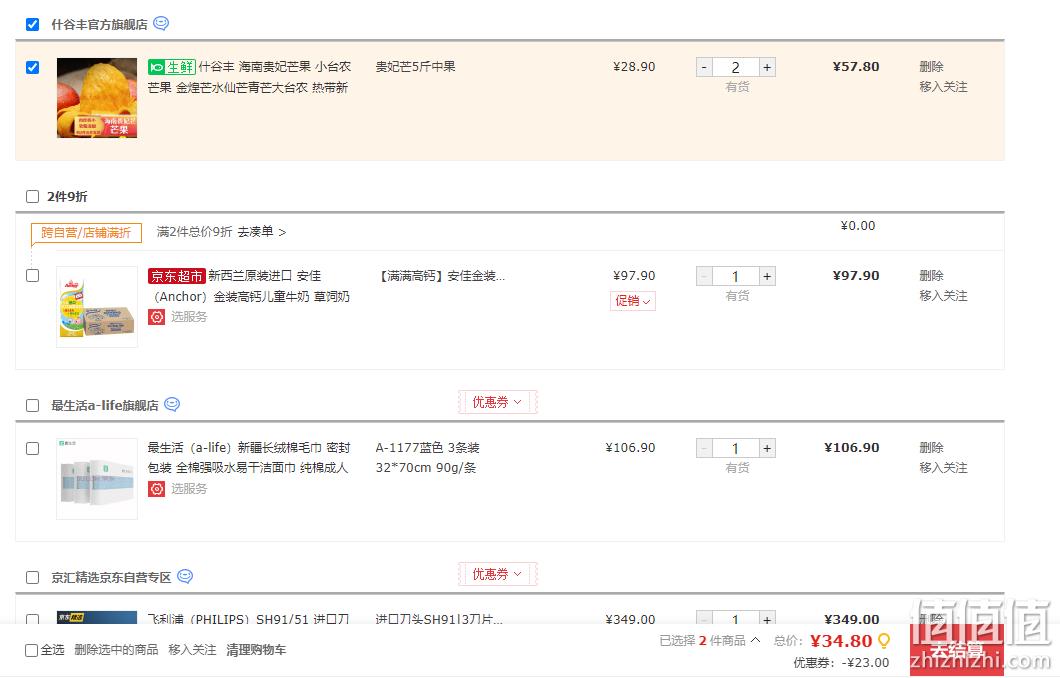Select the Philips SH91/51 product checkbox
Image resolution: width=1060 pixels, height=678 pixels.
[32, 618]
